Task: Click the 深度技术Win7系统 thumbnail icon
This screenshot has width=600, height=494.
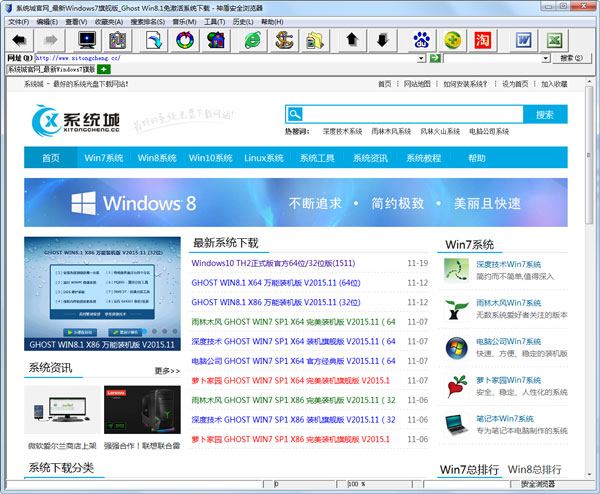Action: 456,270
